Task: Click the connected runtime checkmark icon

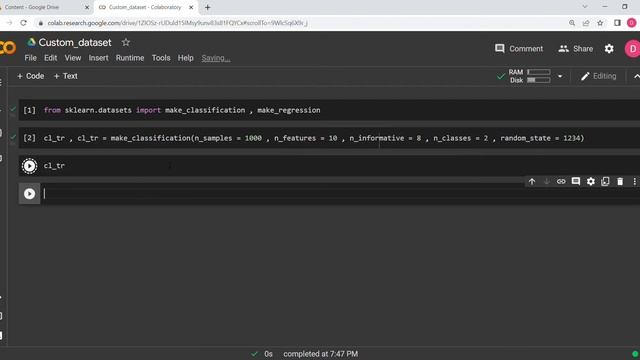Action: tap(501, 76)
